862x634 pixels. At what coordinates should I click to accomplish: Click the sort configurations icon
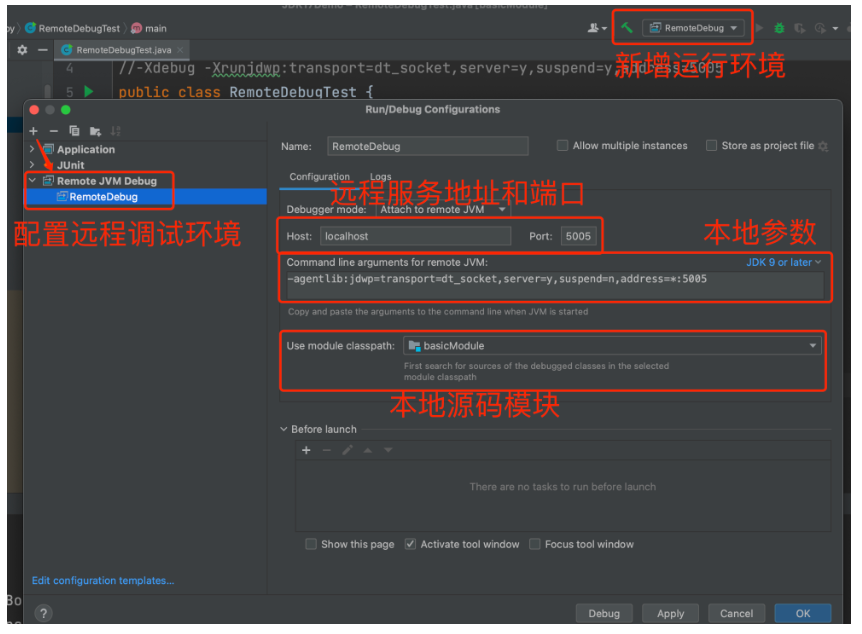coord(115,131)
